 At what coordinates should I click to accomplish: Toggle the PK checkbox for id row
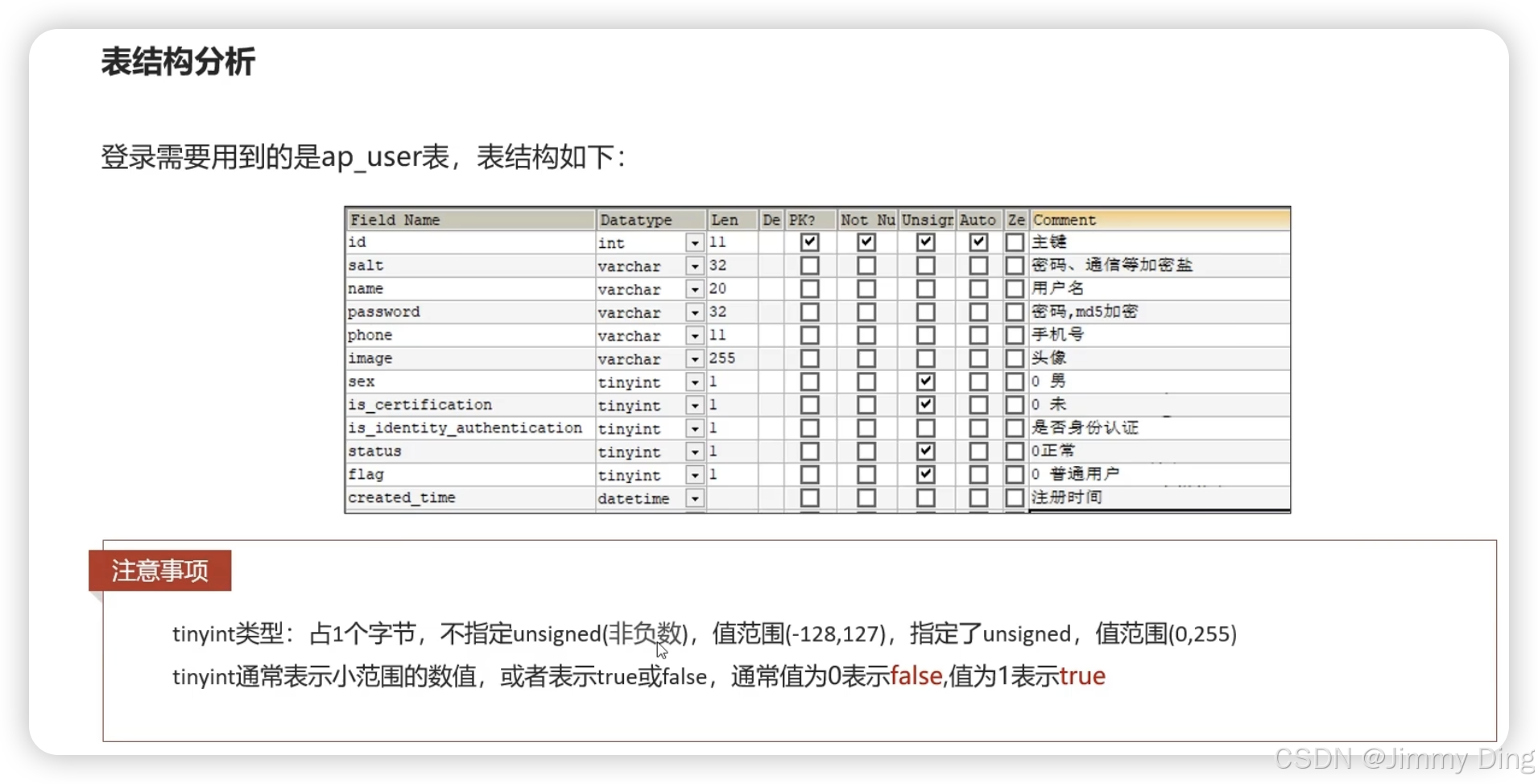[x=809, y=242]
